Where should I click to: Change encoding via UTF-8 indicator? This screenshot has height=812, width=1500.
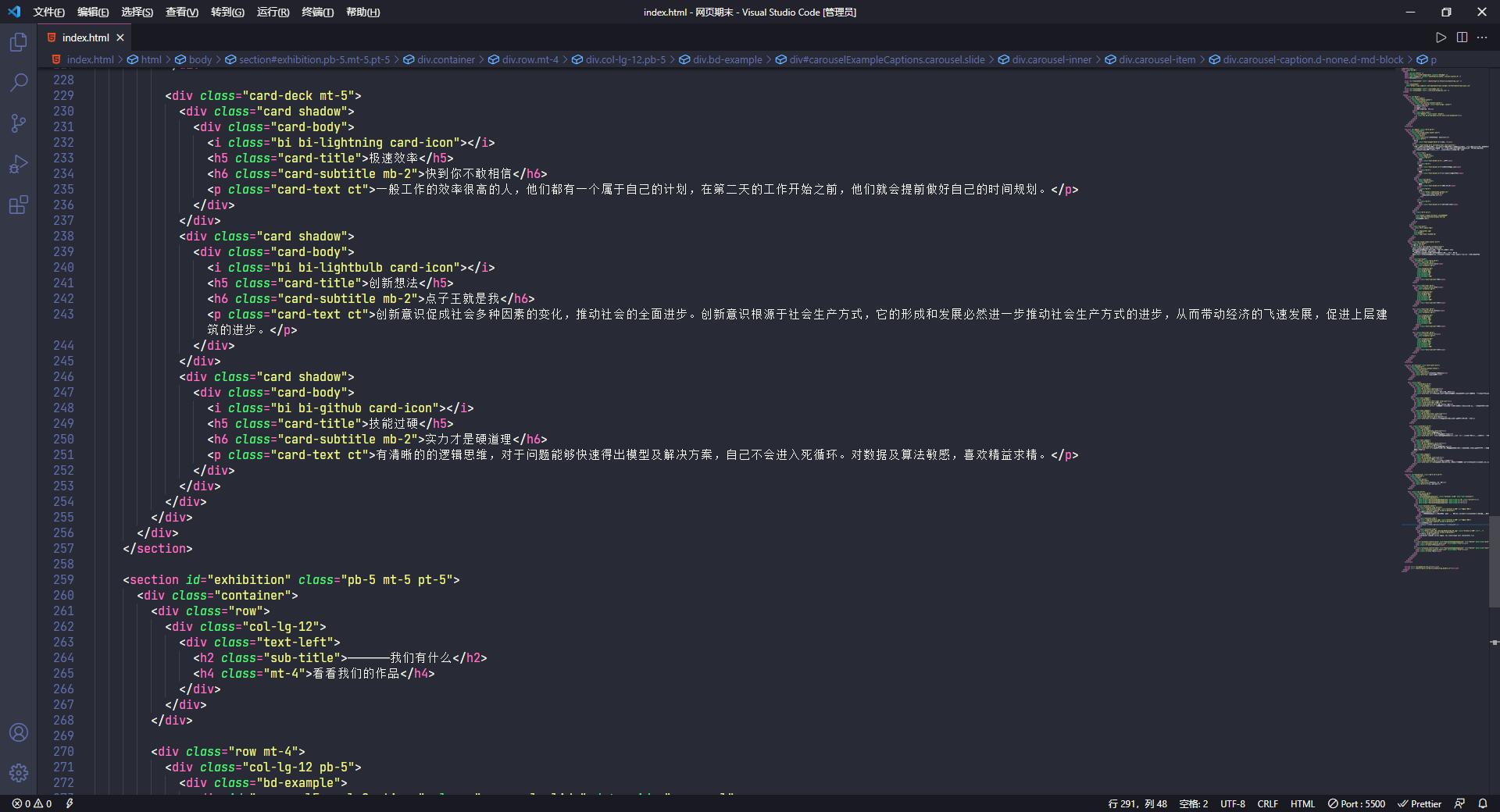pos(1233,803)
